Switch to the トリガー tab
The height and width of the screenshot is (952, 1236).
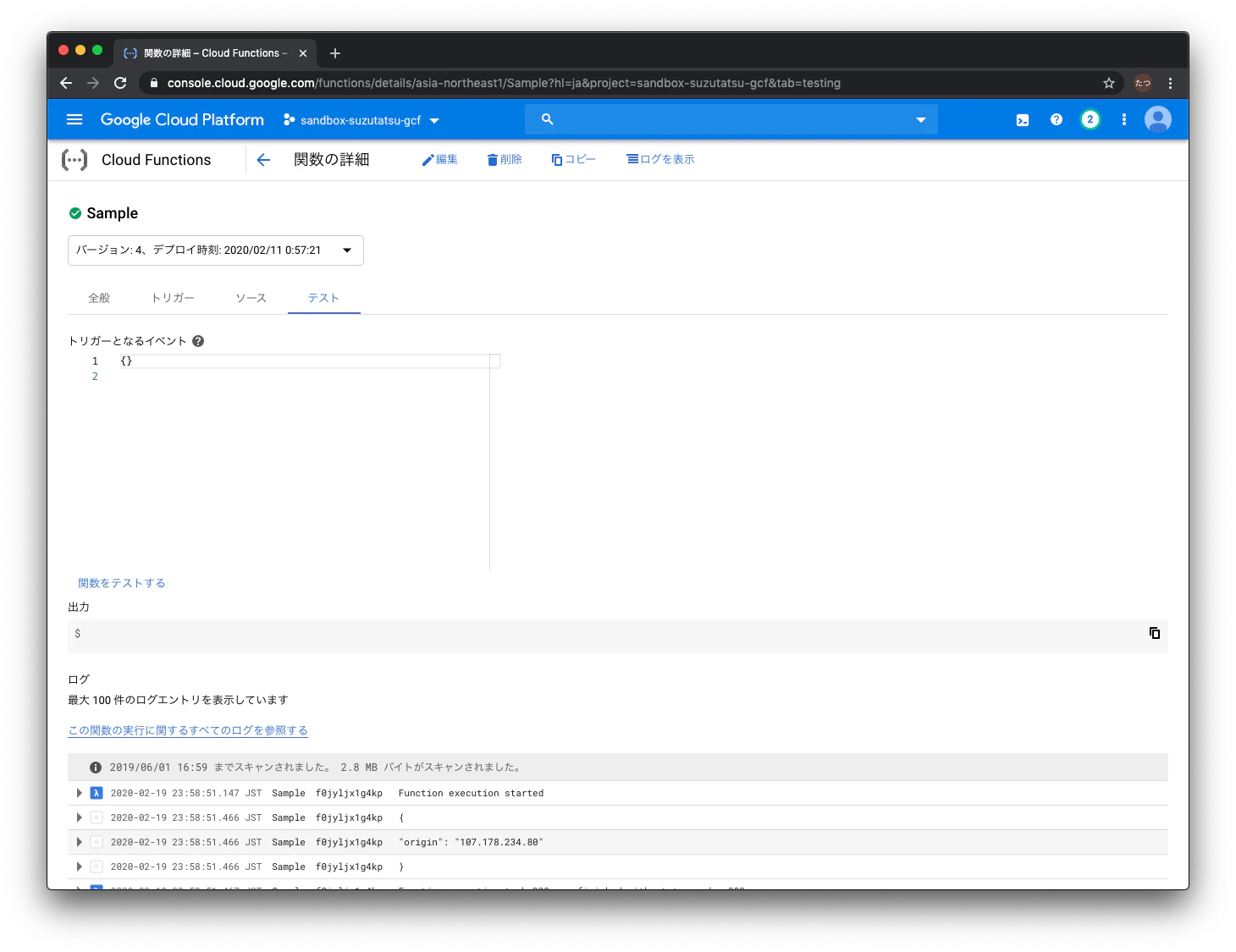[x=173, y=298]
